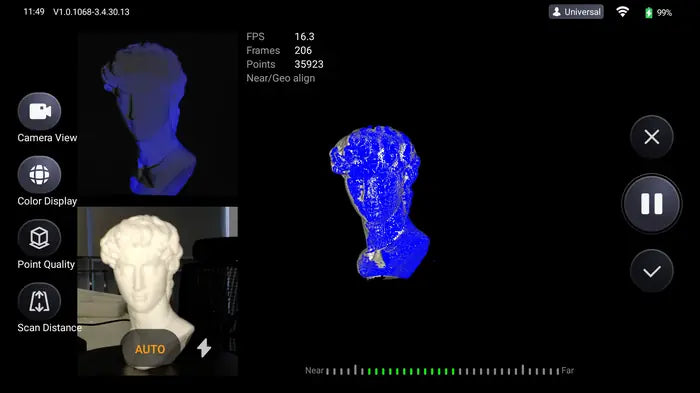Open the Universal user profile badge
700x393 pixels.
[x=576, y=12]
